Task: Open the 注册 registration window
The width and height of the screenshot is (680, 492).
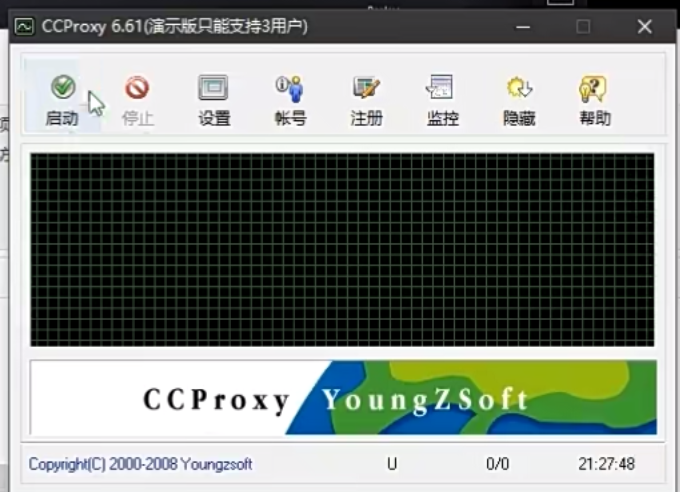Action: tap(366, 100)
